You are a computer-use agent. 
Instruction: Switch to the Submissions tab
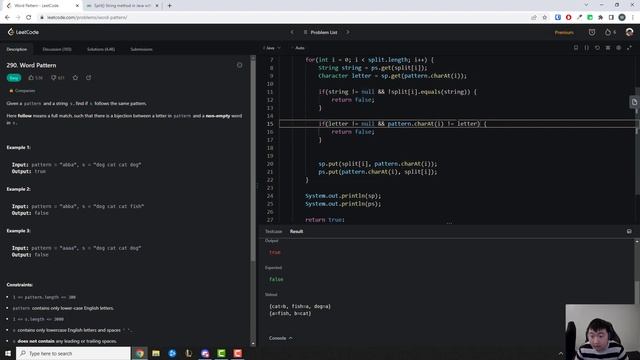pyautogui.click(x=141, y=49)
